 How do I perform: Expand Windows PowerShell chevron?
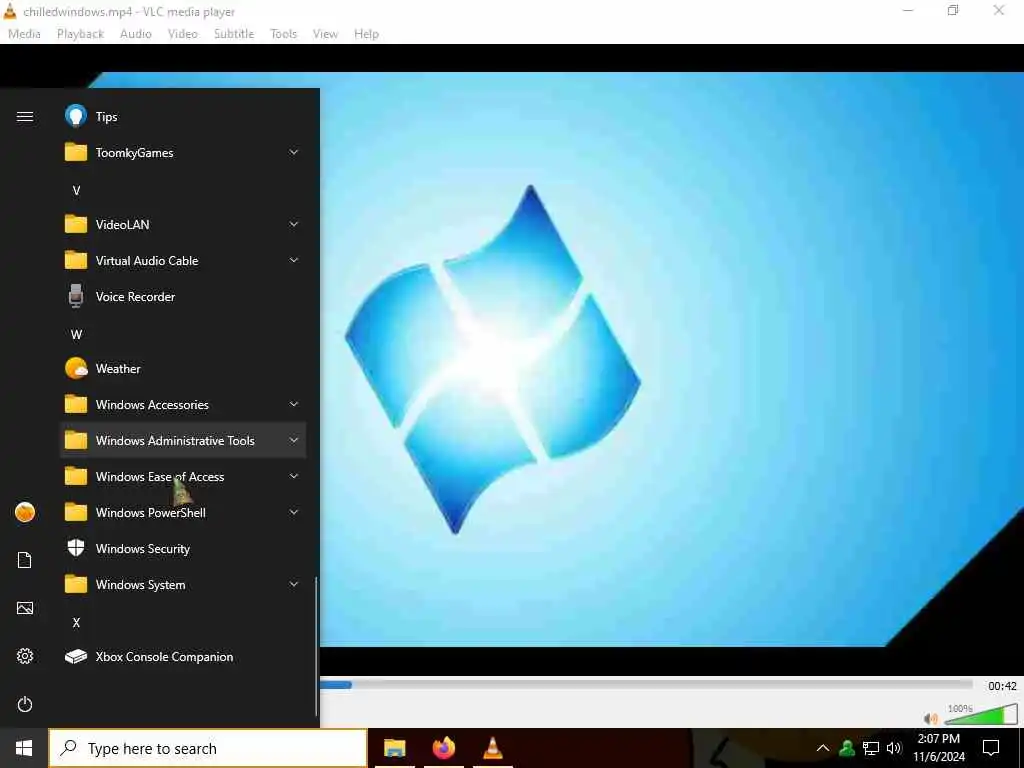[294, 512]
